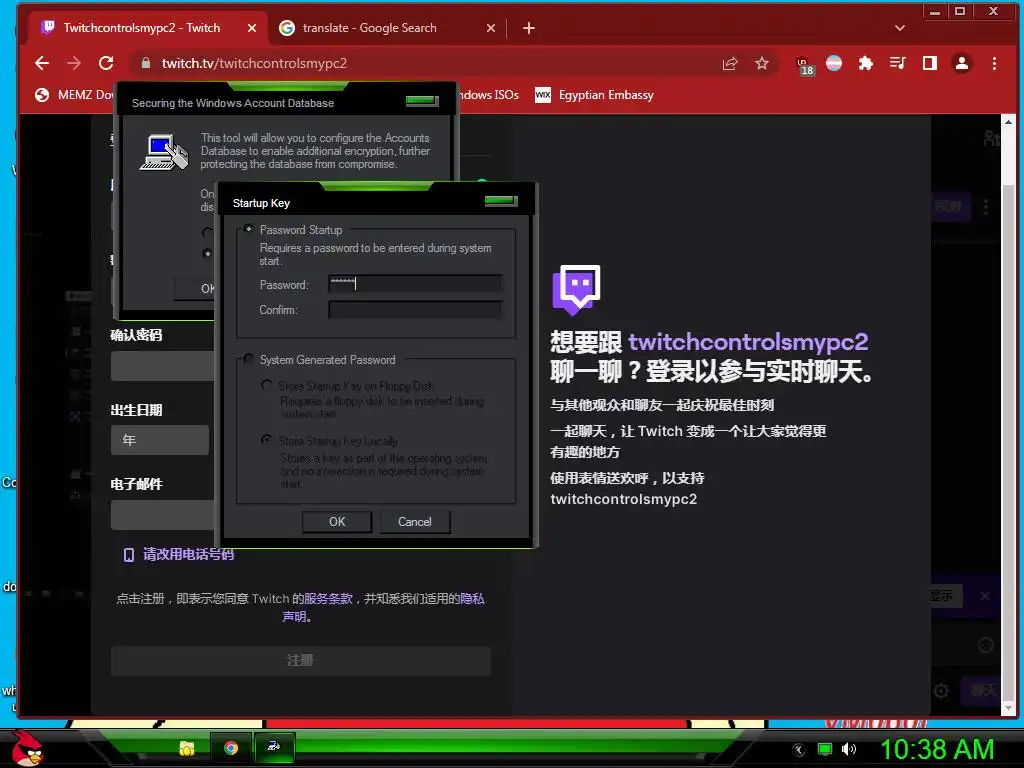This screenshot has width=1024, height=768.
Task: Click the Twitch logo in chat panel
Action: point(576,289)
